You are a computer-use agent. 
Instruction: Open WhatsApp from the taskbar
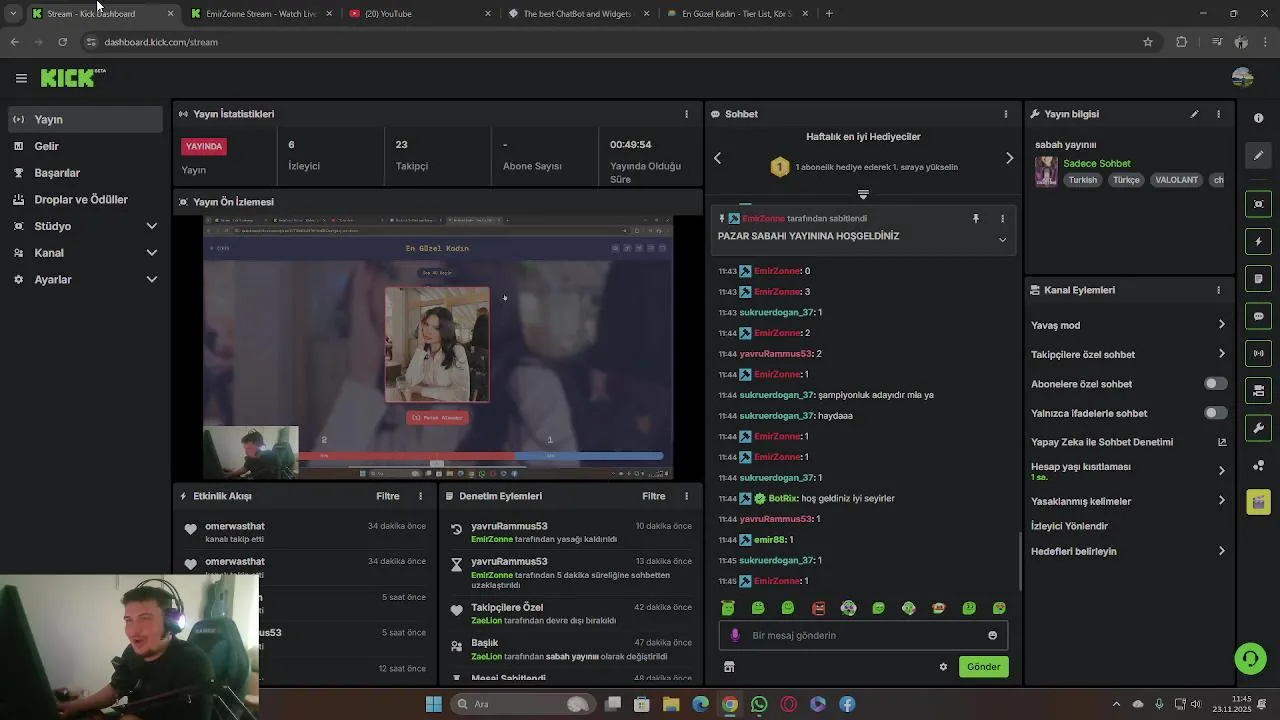(x=759, y=704)
